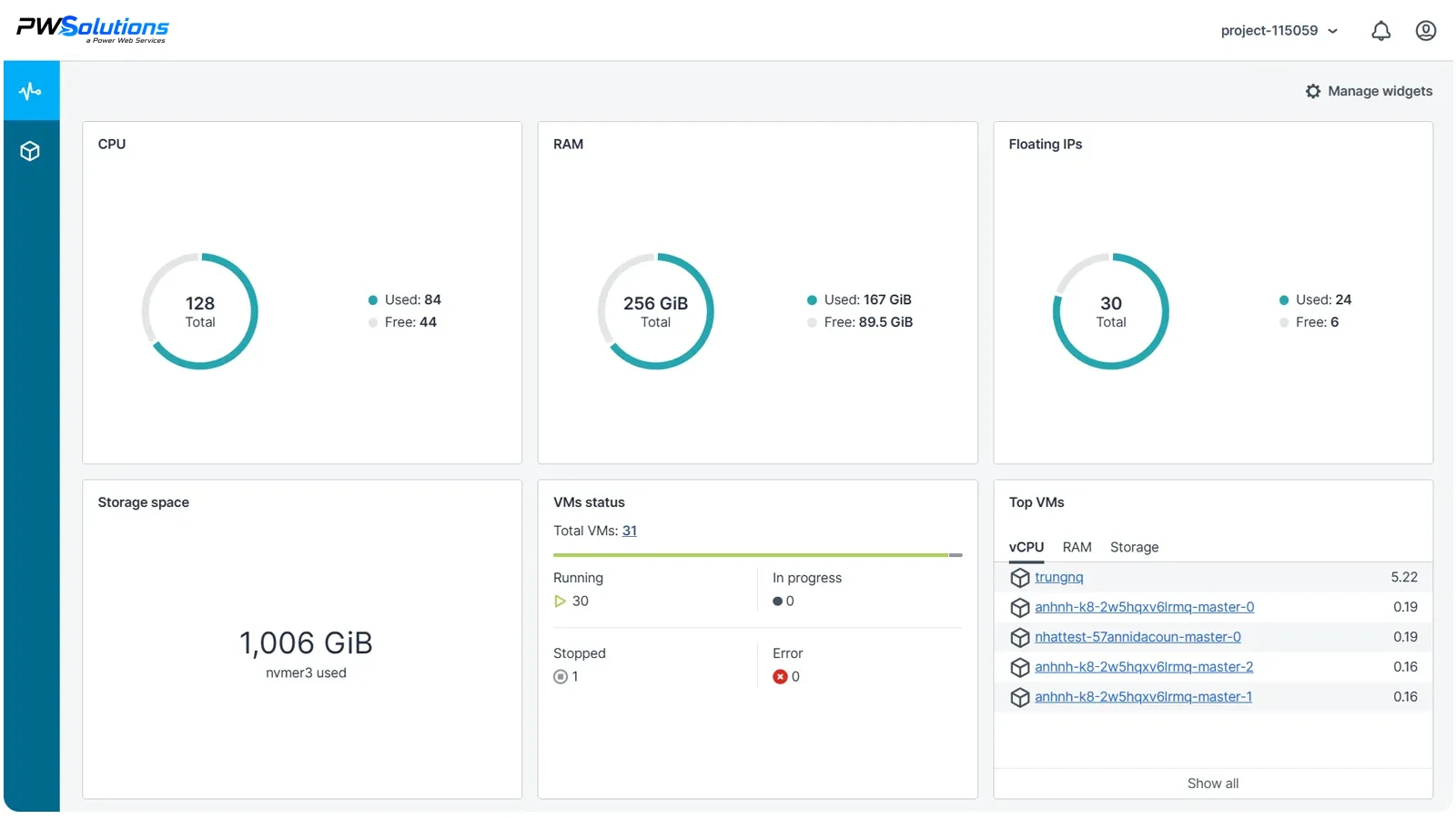Open nhattest-57annidacoun-master-0 VM link
Image resolution: width=1456 pixels, height=819 pixels.
pos(1137,638)
